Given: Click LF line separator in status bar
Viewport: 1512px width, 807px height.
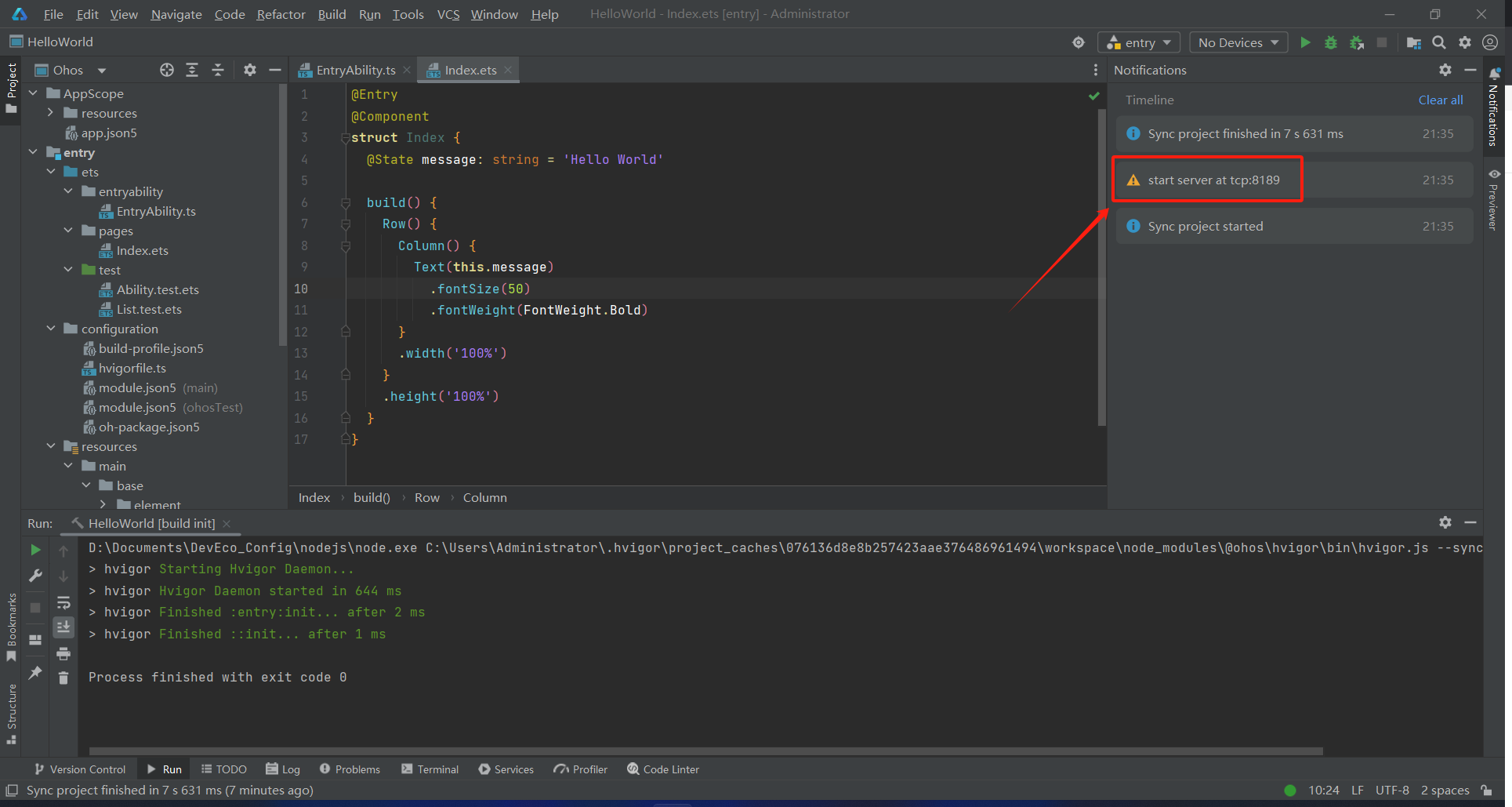Looking at the screenshot, I should click(x=1358, y=790).
